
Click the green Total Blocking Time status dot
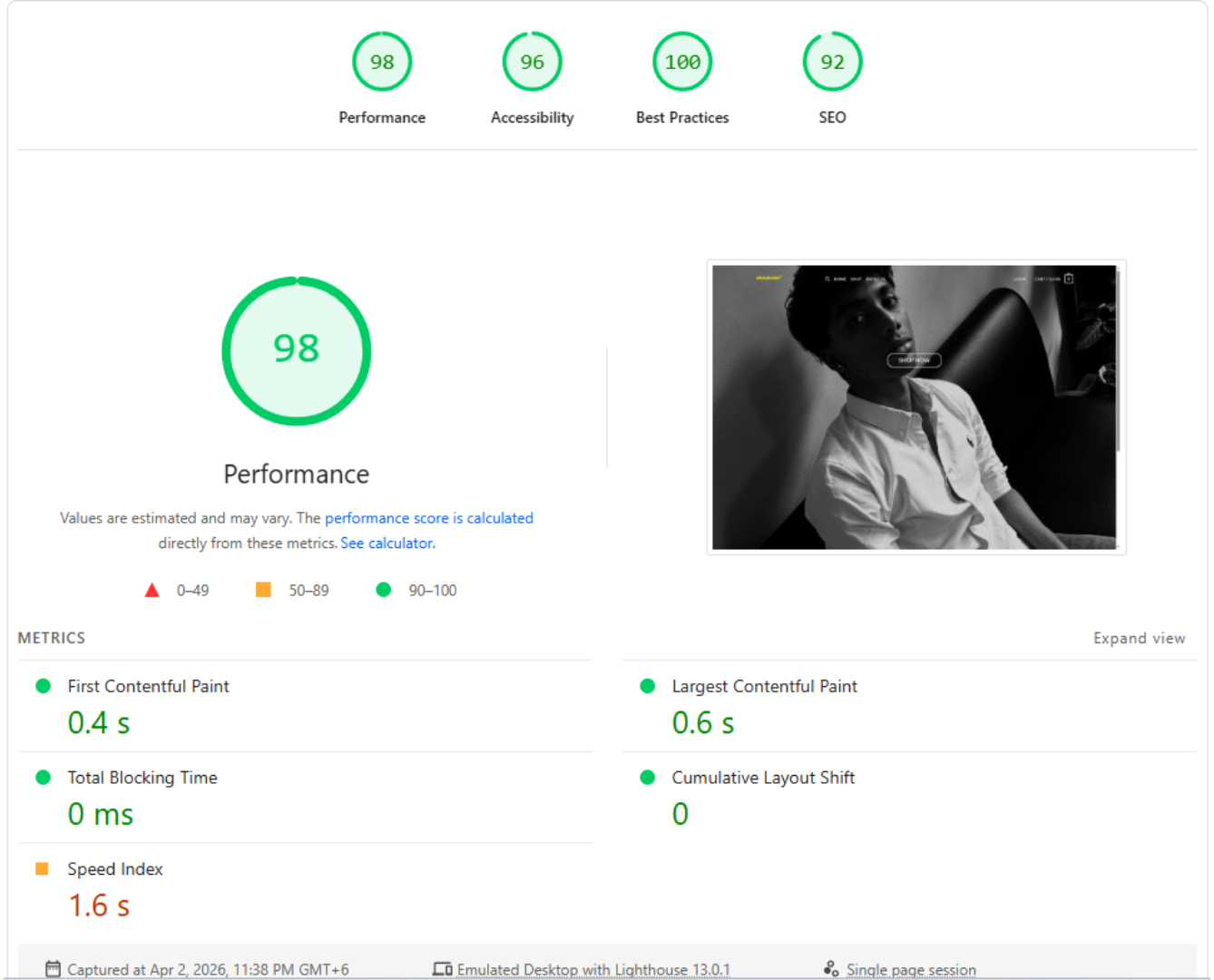click(43, 777)
